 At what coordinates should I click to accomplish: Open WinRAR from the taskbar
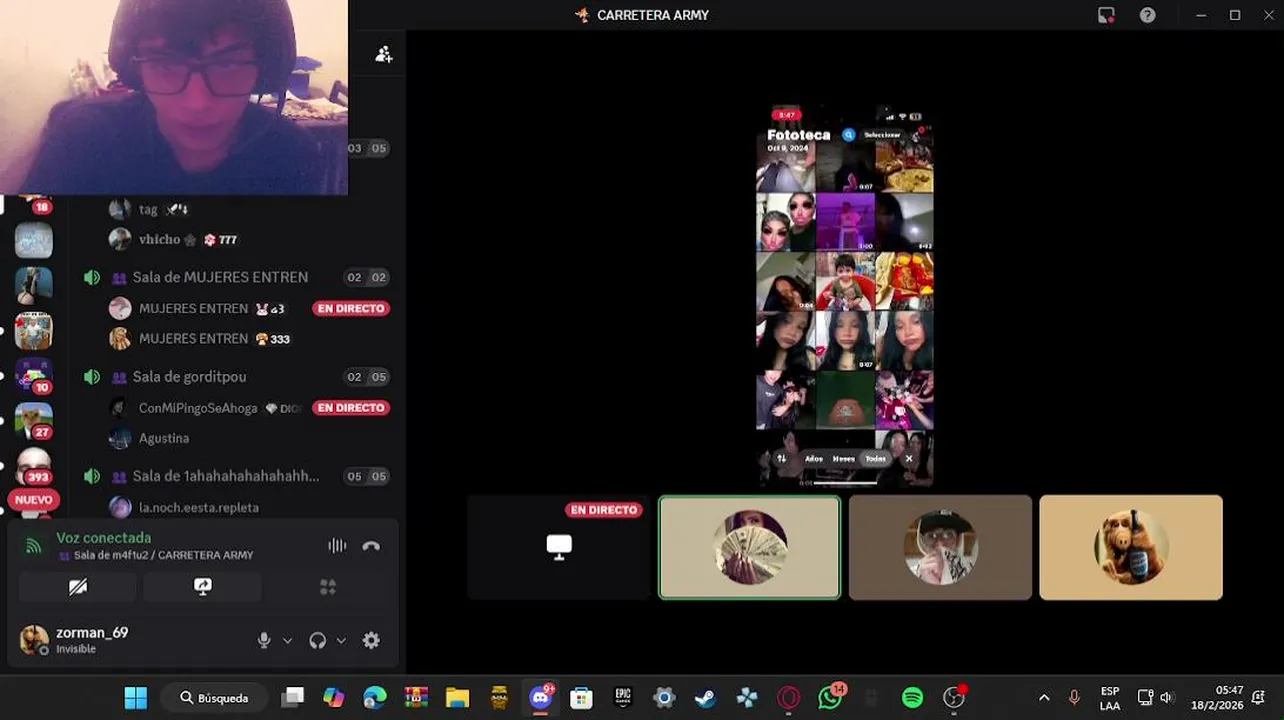coord(416,698)
